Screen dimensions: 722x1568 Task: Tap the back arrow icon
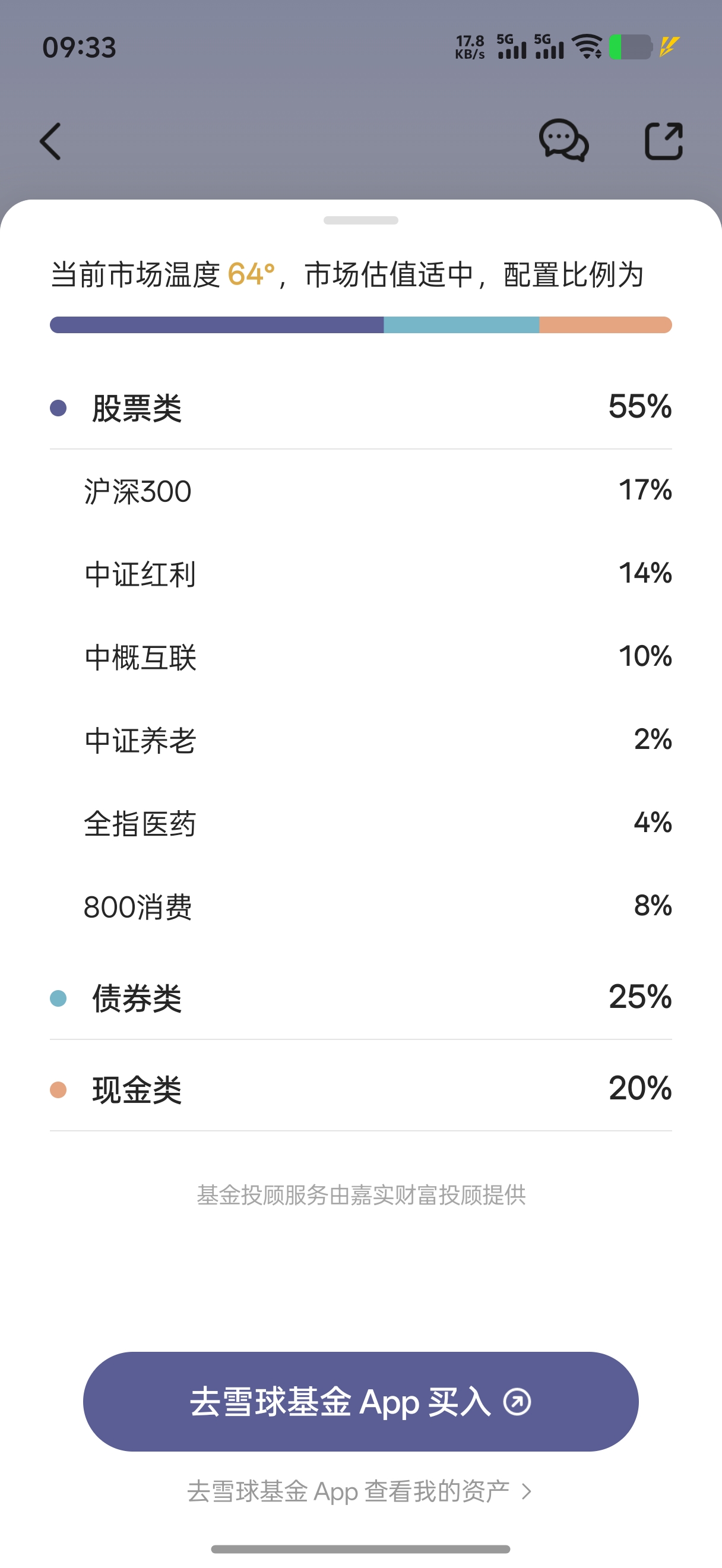click(50, 141)
